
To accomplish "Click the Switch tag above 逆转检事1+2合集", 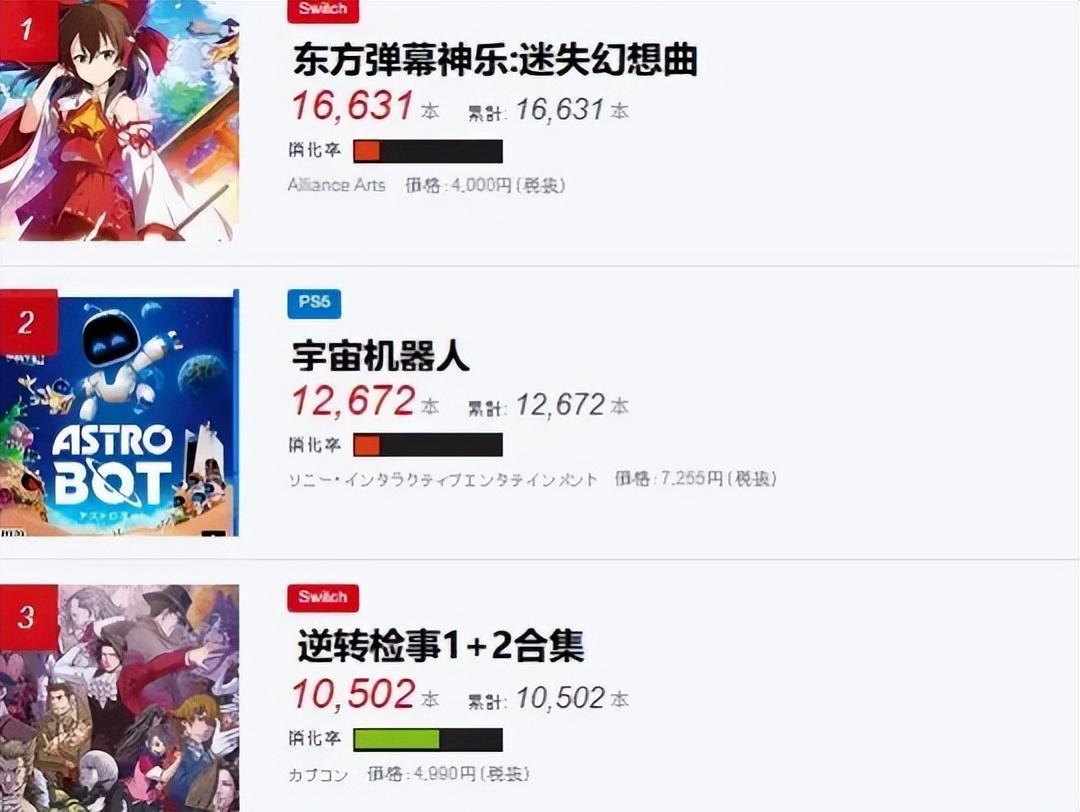I will [323, 597].
